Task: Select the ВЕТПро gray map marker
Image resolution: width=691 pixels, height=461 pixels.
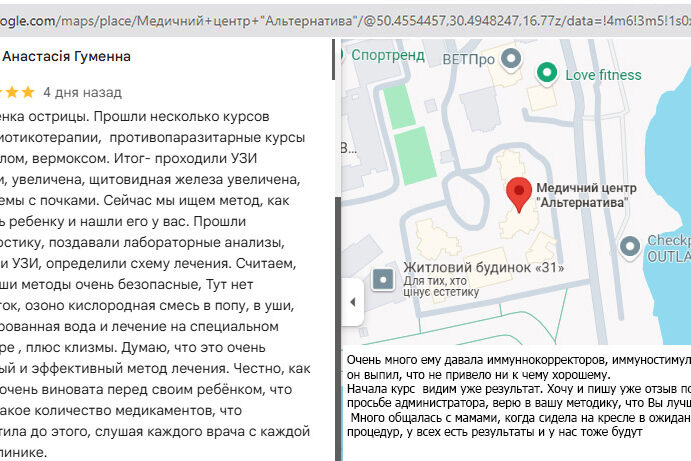Action: tap(512, 60)
